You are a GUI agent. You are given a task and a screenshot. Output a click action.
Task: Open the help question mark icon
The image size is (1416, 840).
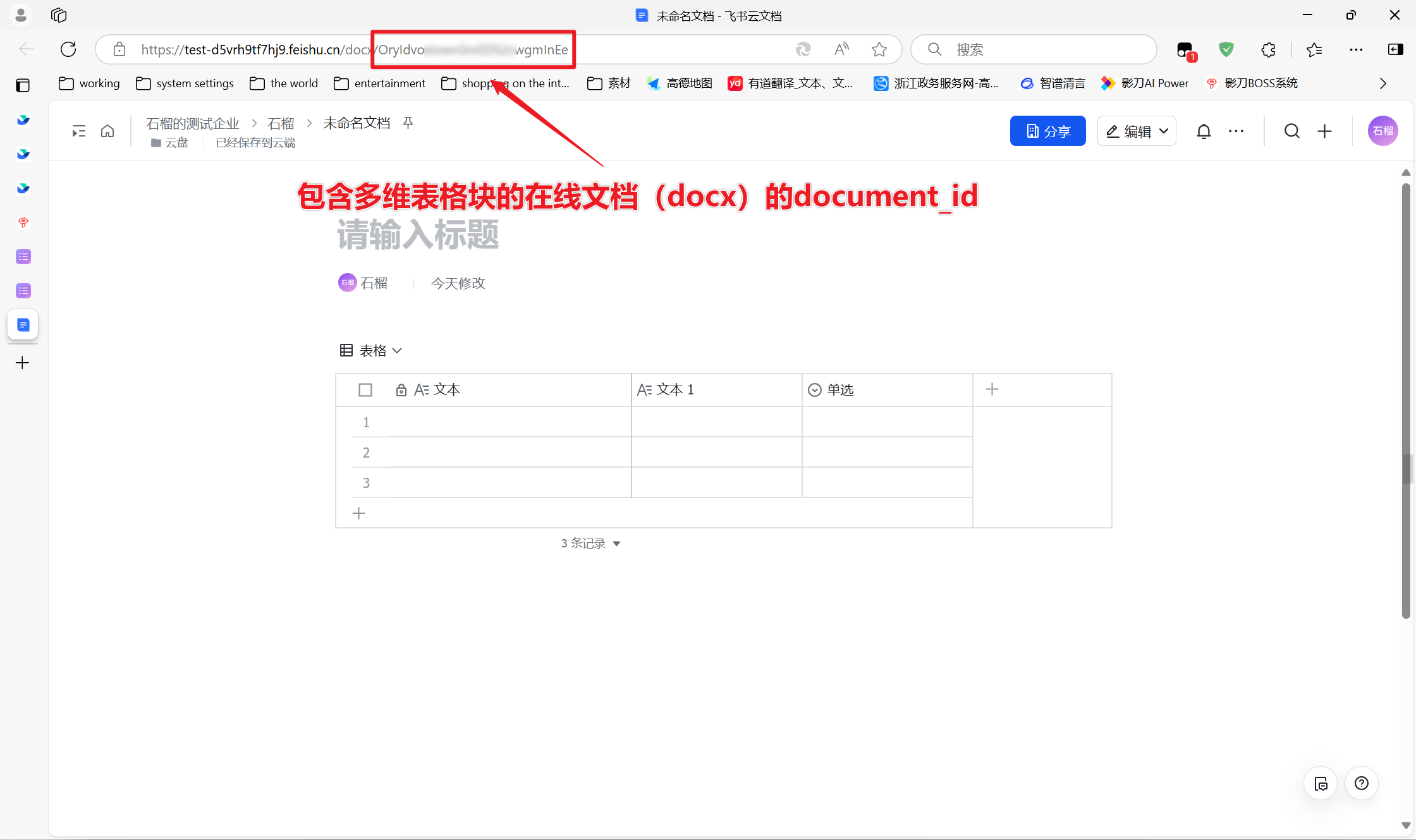pyautogui.click(x=1361, y=783)
